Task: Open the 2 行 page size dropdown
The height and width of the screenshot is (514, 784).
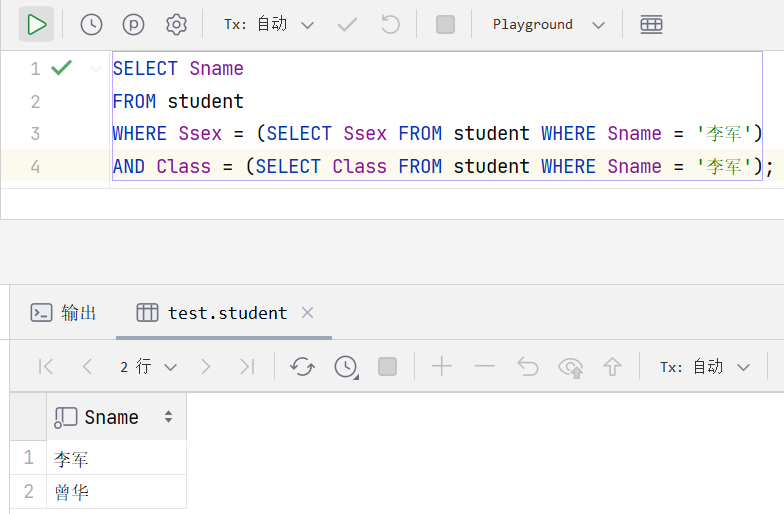Action: point(148,366)
